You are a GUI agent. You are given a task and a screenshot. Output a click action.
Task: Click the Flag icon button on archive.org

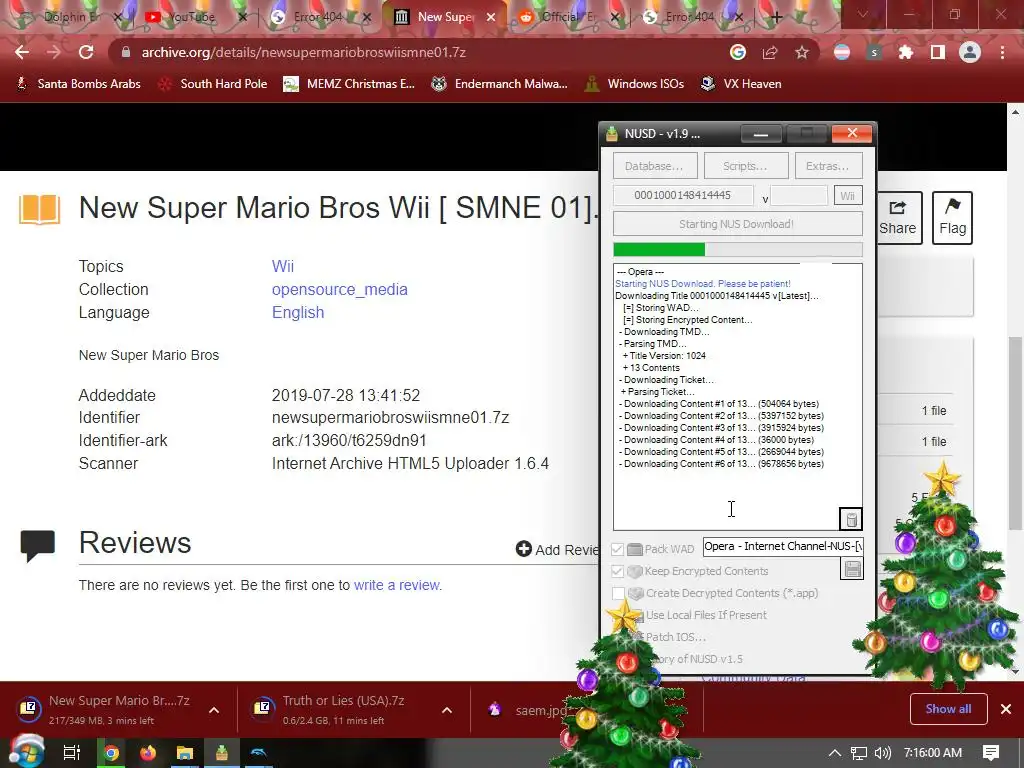tap(952, 217)
